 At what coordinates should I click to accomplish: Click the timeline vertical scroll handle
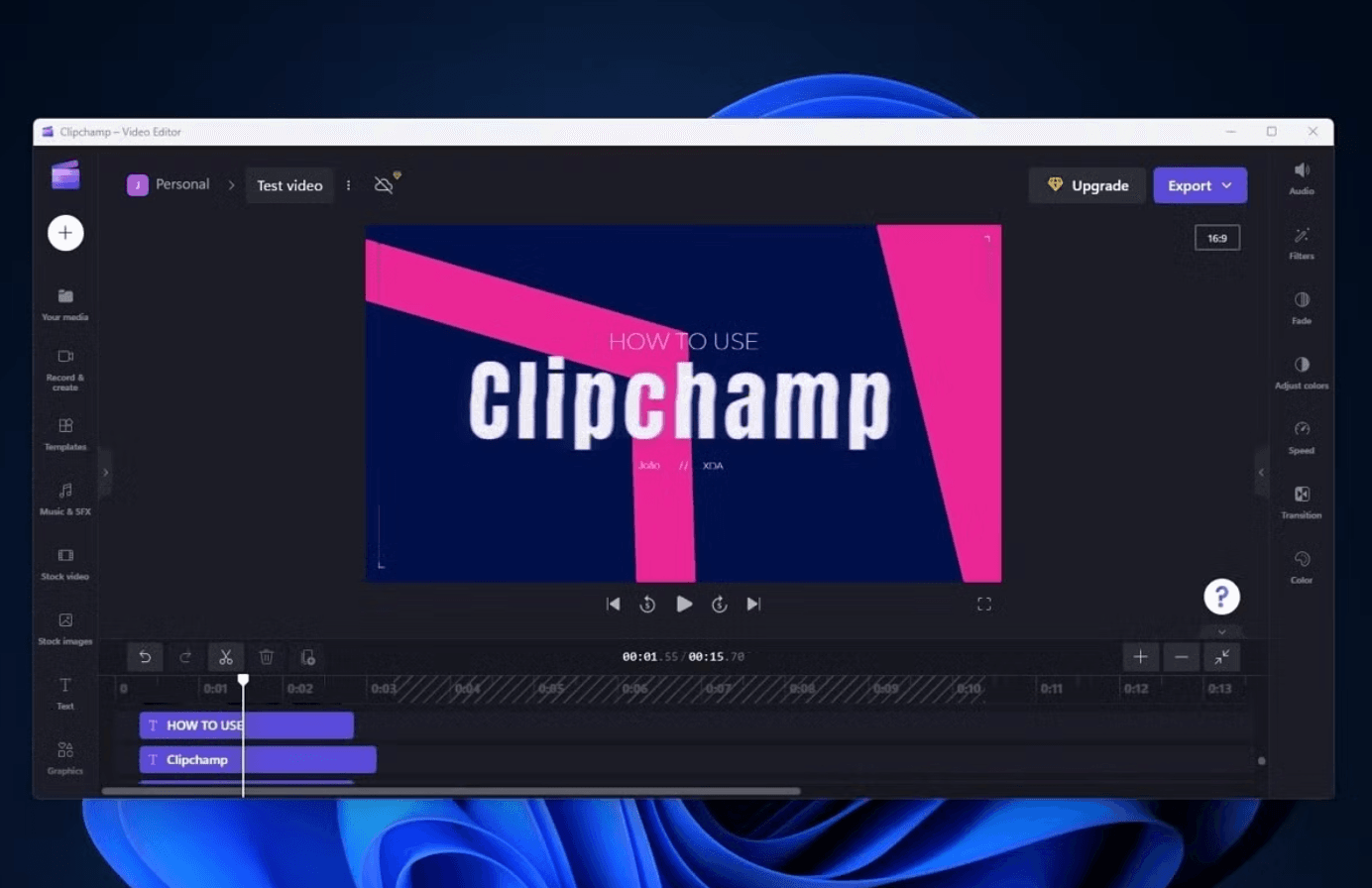1261,761
